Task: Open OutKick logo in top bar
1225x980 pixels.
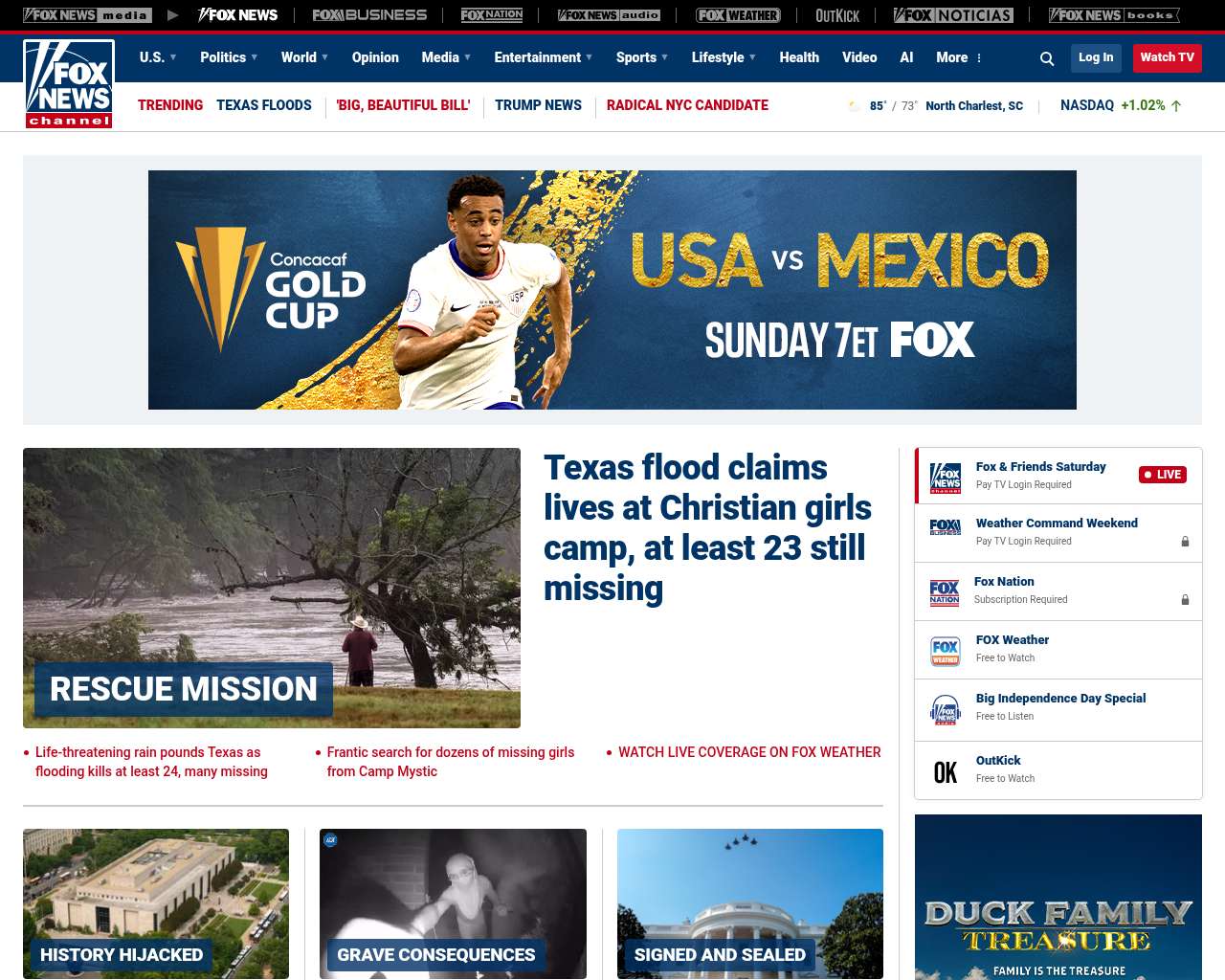Action: pos(837,15)
